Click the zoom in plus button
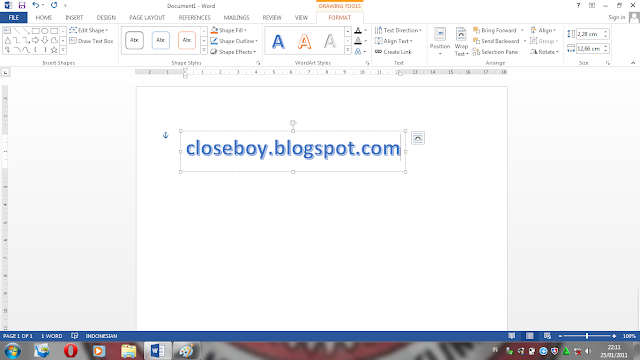The image size is (640, 360). click(614, 336)
